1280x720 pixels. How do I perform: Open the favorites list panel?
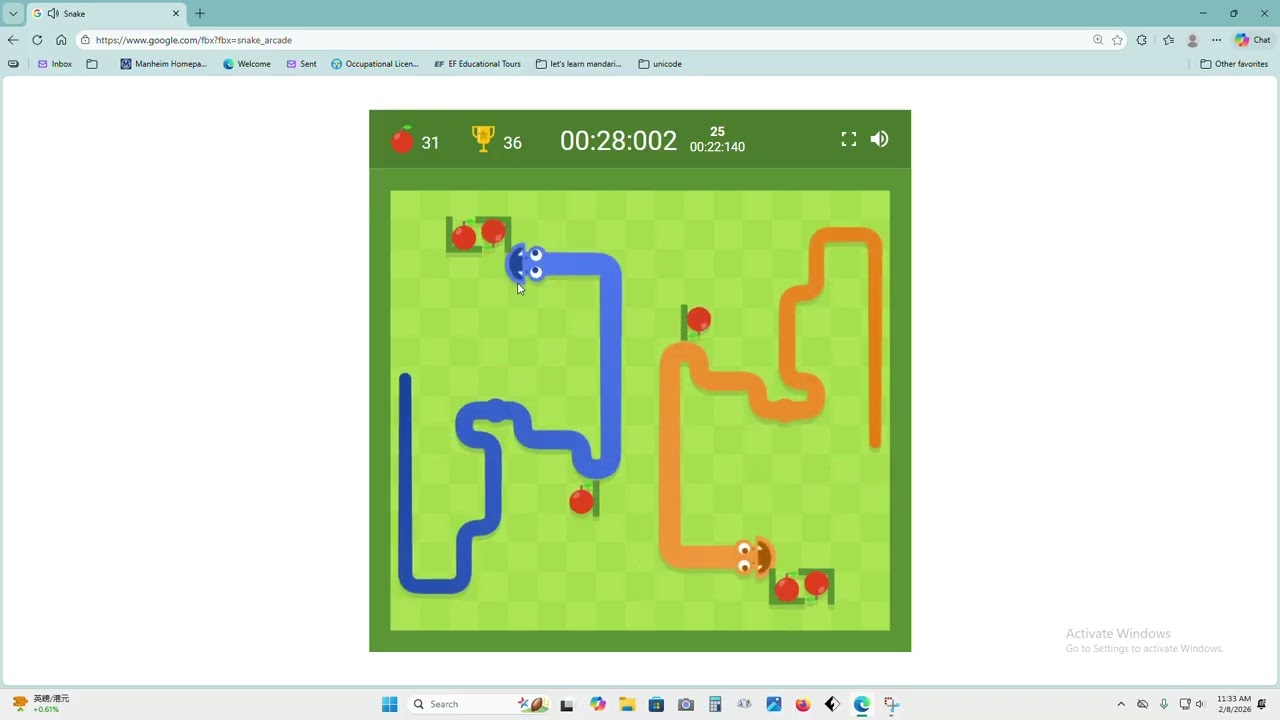click(x=1168, y=40)
